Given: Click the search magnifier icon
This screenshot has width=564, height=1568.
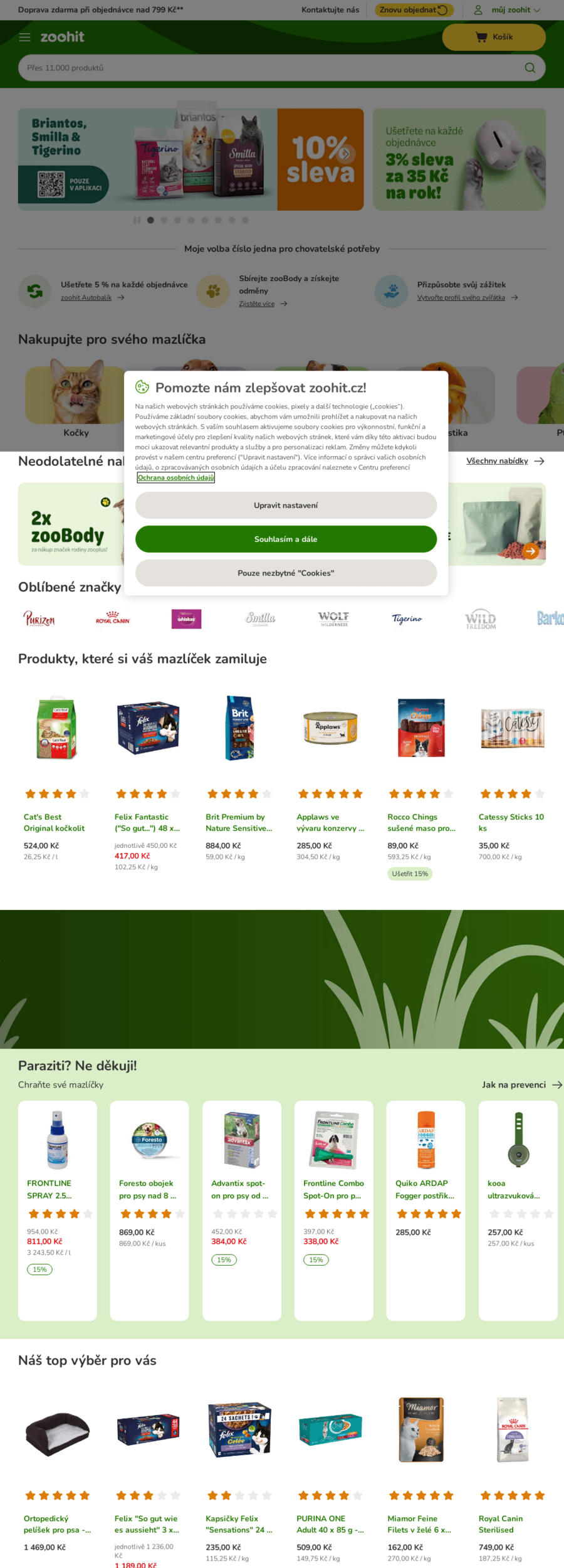Looking at the screenshot, I should click(530, 68).
